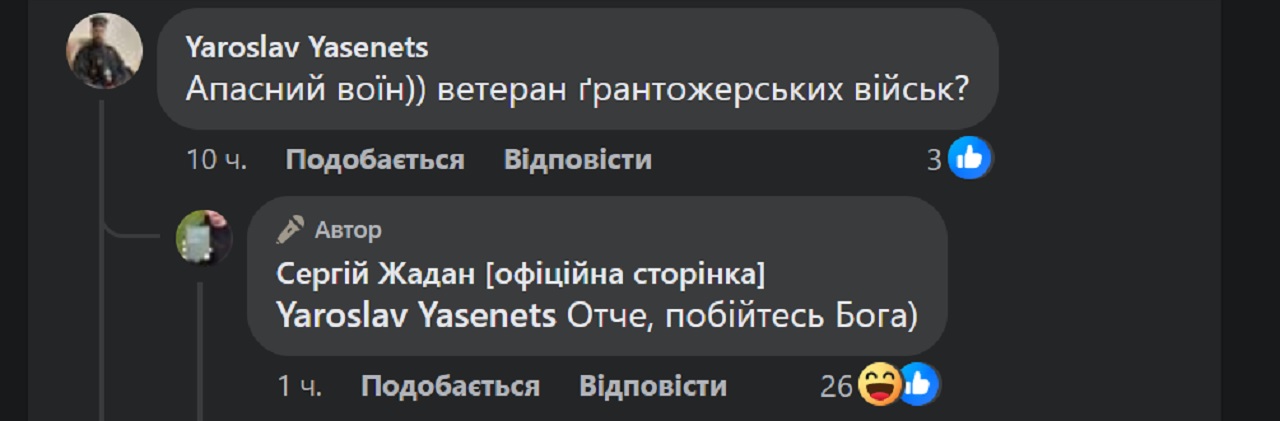Click Сергій Жадан's small avatar in reply

pyautogui.click(x=204, y=238)
